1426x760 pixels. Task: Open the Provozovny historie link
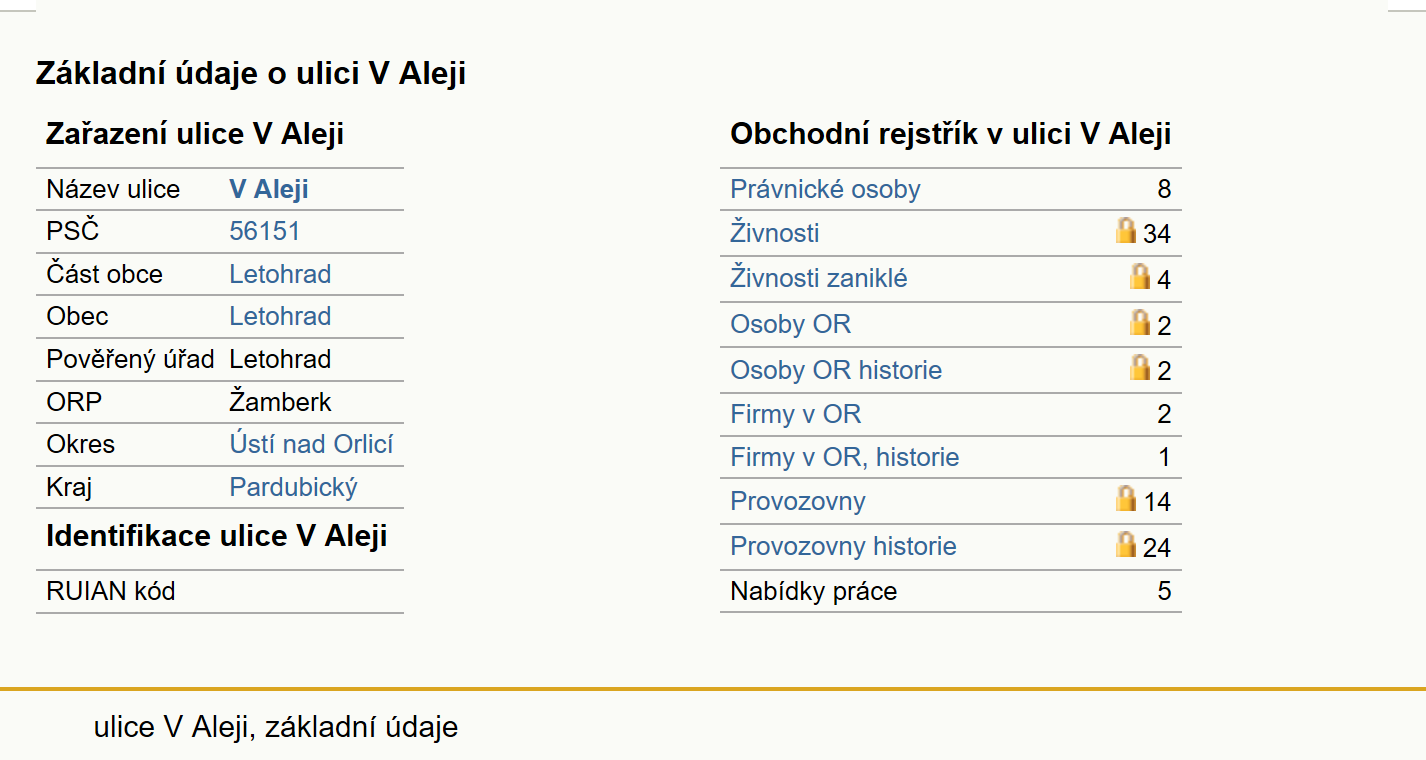click(x=843, y=546)
